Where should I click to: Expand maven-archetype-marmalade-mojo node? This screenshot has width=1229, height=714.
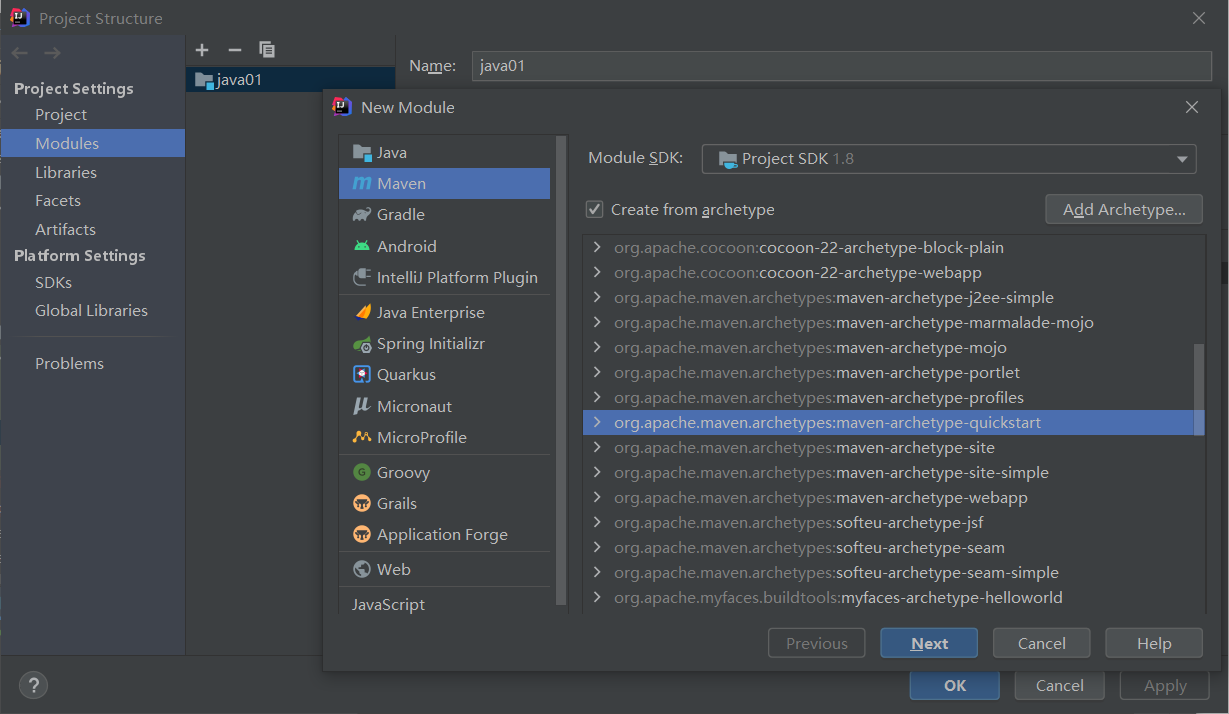597,322
